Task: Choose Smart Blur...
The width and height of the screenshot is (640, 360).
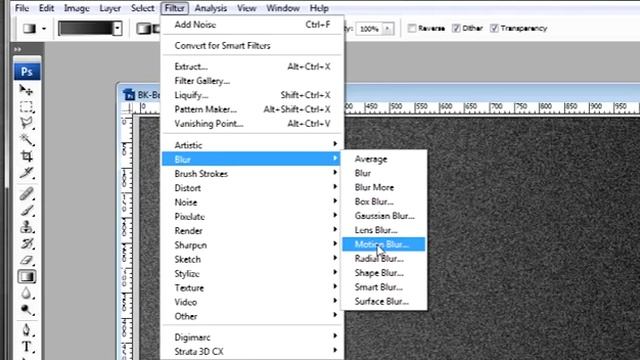Action: pyautogui.click(x=384, y=287)
